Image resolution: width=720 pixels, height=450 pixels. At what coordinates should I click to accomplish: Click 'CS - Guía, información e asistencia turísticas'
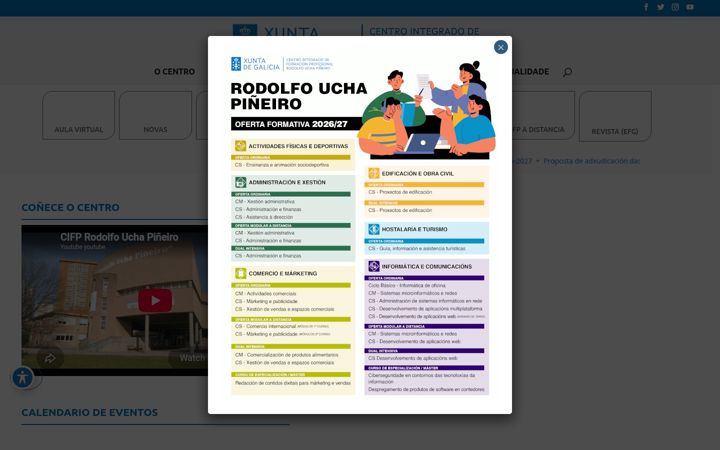(x=416, y=248)
